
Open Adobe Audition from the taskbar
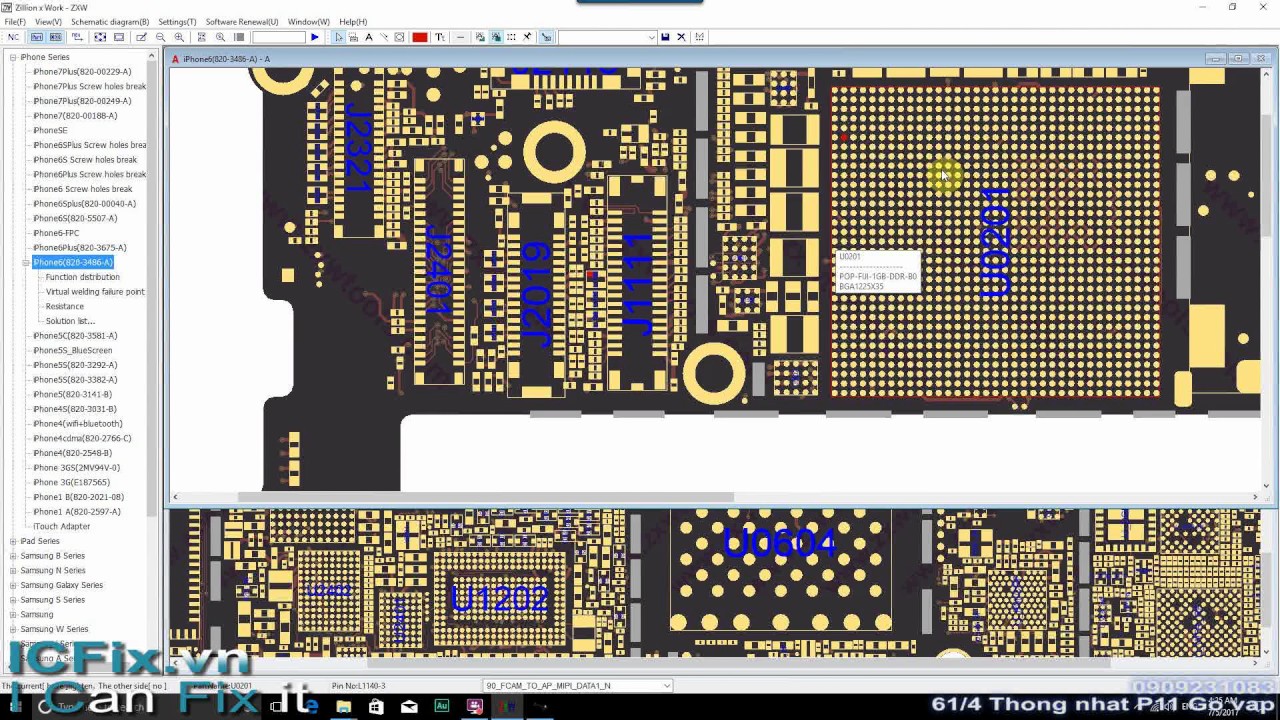point(442,707)
